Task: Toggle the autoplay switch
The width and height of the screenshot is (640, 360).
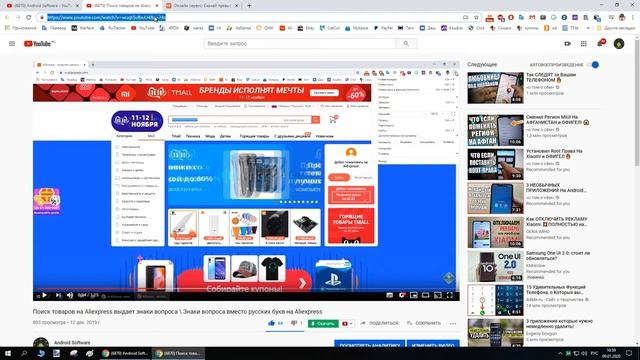Action: [x=593, y=65]
